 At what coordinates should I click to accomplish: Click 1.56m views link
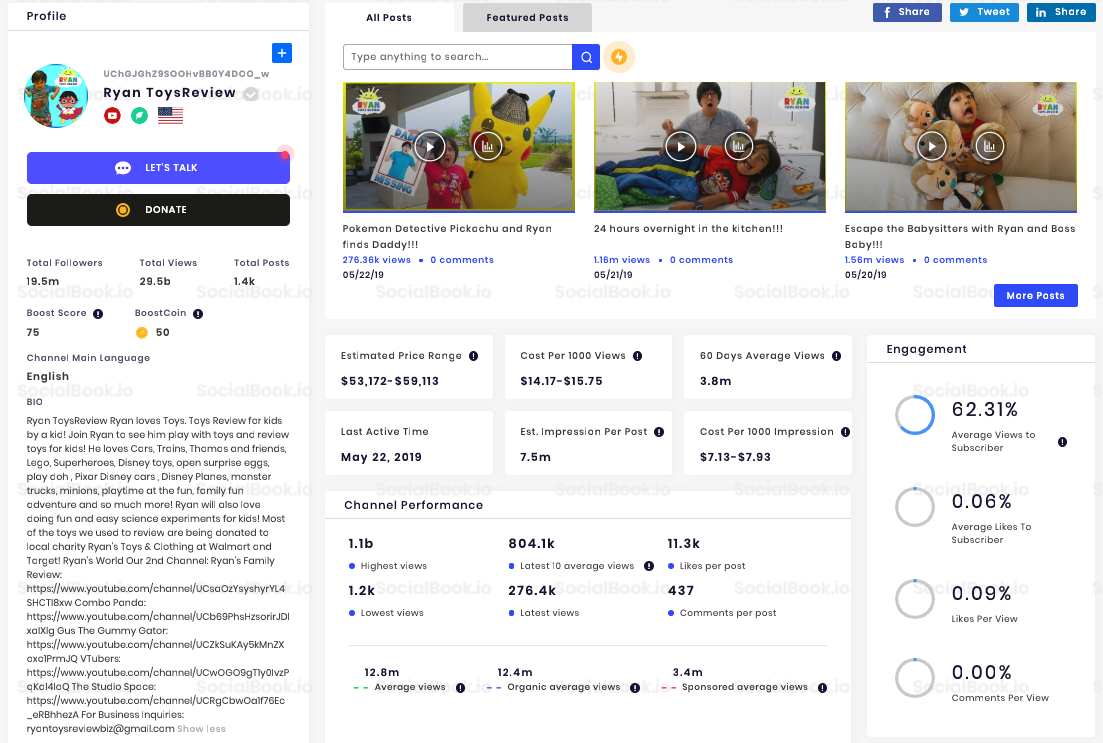[x=874, y=260]
